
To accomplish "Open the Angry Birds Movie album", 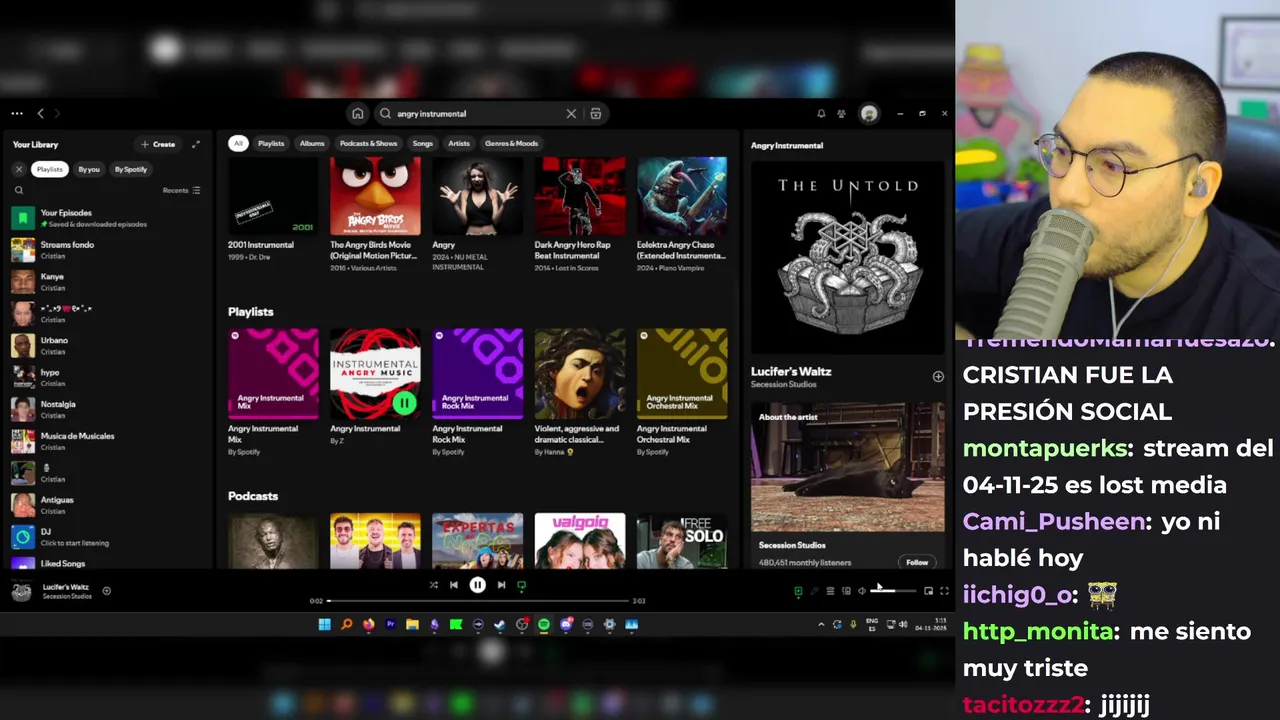I will pyautogui.click(x=375, y=212).
